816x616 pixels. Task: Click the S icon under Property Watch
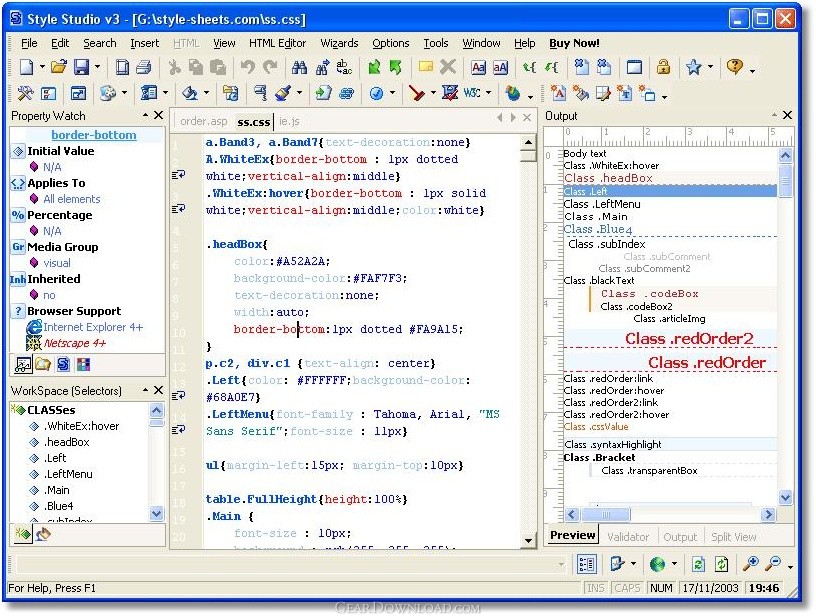pos(63,364)
